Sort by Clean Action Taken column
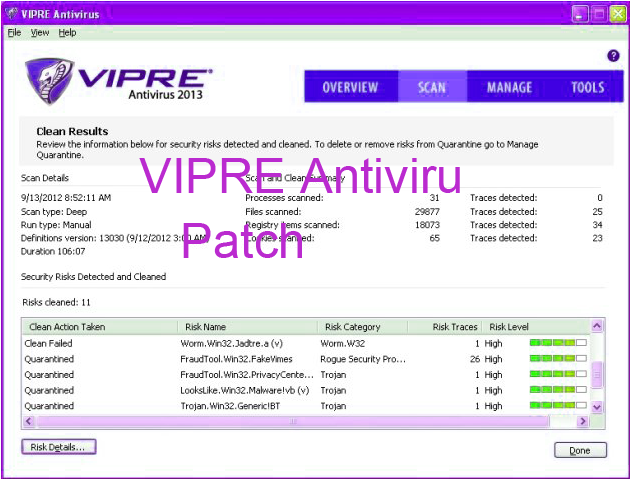 pyautogui.click(x=99, y=327)
